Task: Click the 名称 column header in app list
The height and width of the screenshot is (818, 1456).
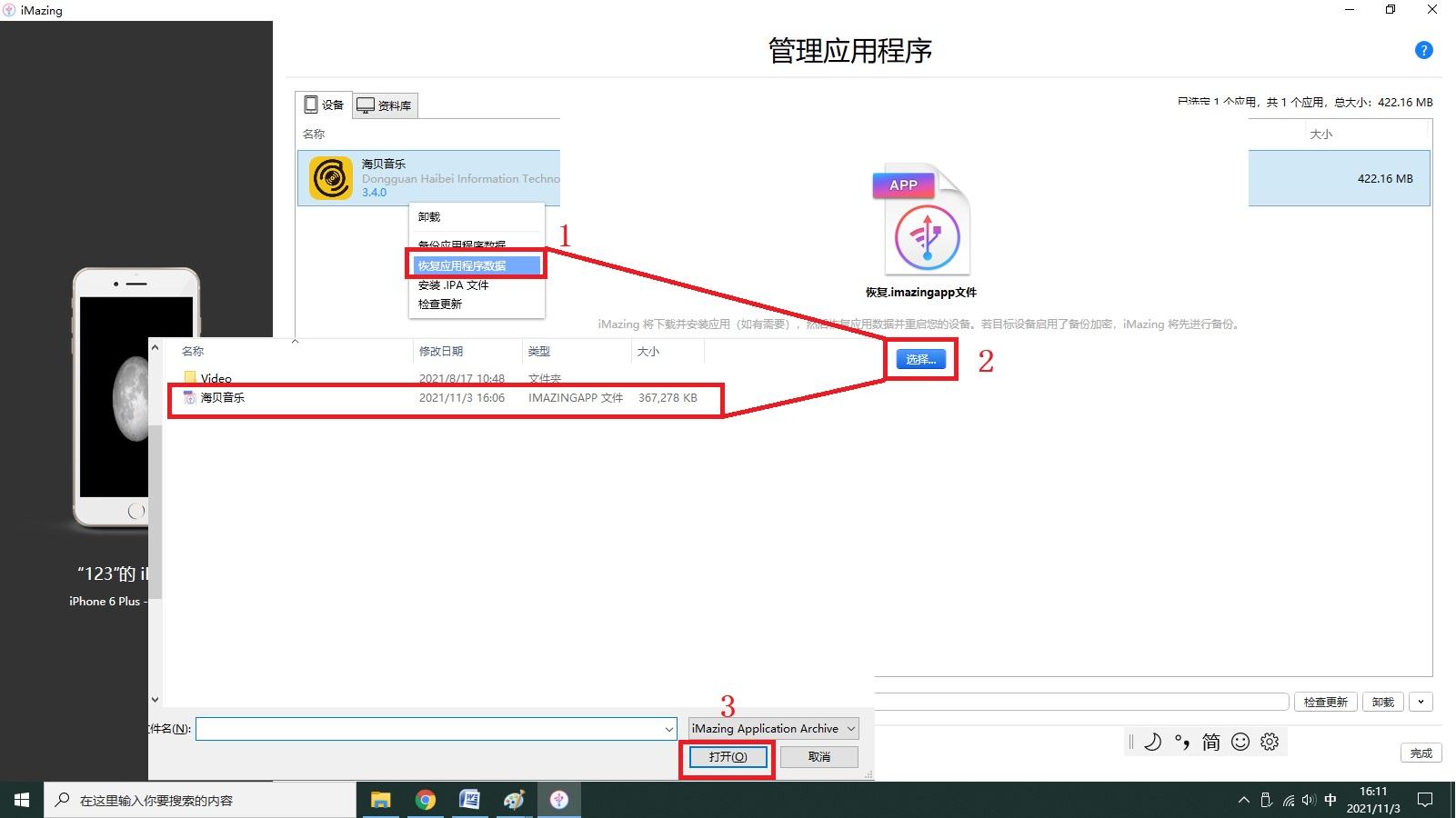Action: pos(314,134)
